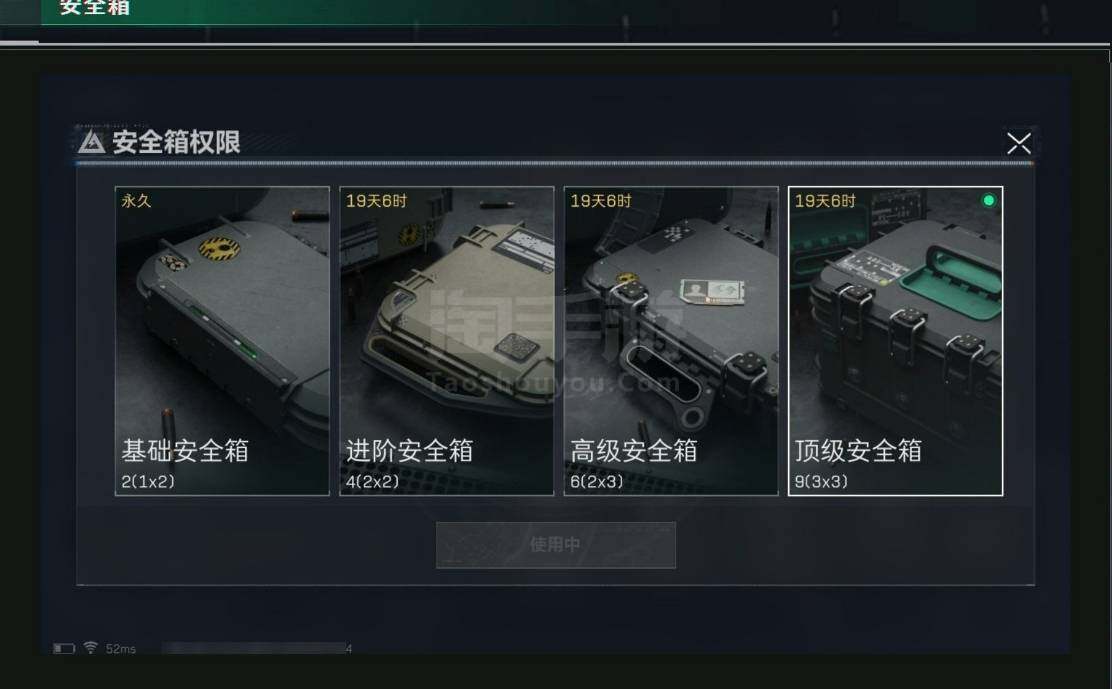Select the 基础安全箱 card
This screenshot has height=689, width=1112.
point(222,341)
